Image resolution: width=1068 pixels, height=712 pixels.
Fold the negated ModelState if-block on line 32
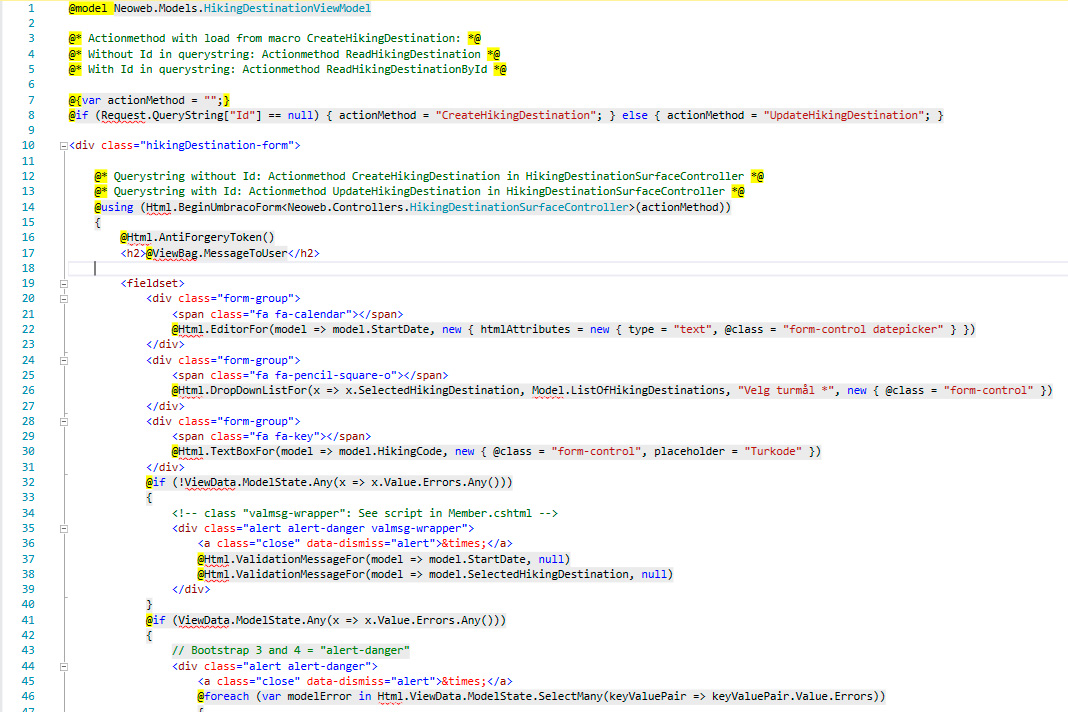point(64,482)
